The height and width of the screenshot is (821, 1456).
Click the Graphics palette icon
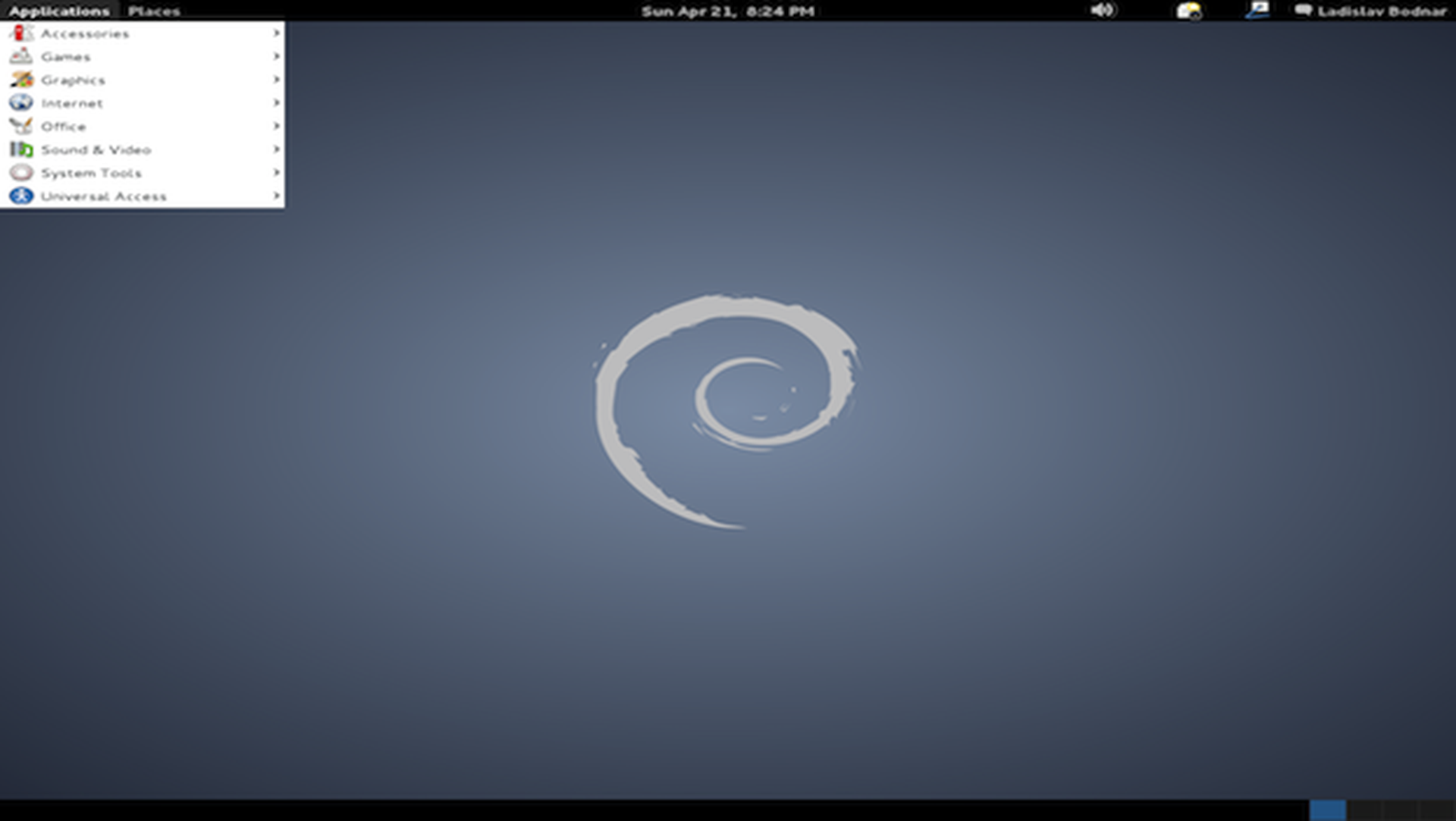click(x=20, y=80)
